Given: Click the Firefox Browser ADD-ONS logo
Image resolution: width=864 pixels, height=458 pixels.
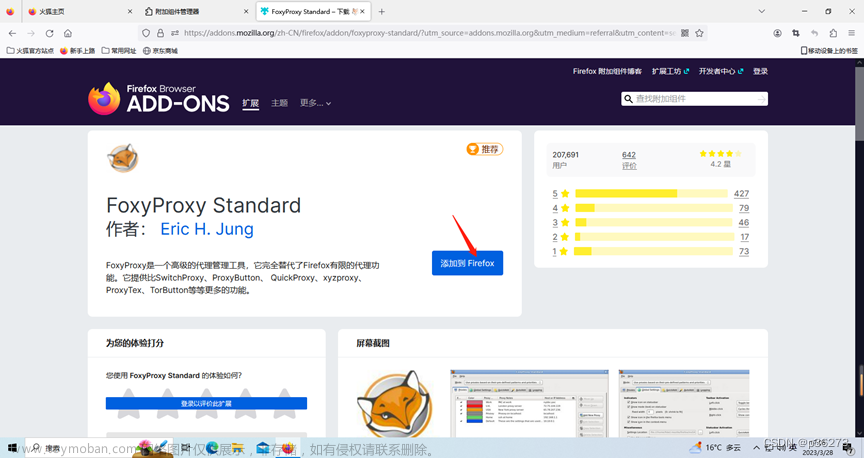Looking at the screenshot, I should point(159,99).
